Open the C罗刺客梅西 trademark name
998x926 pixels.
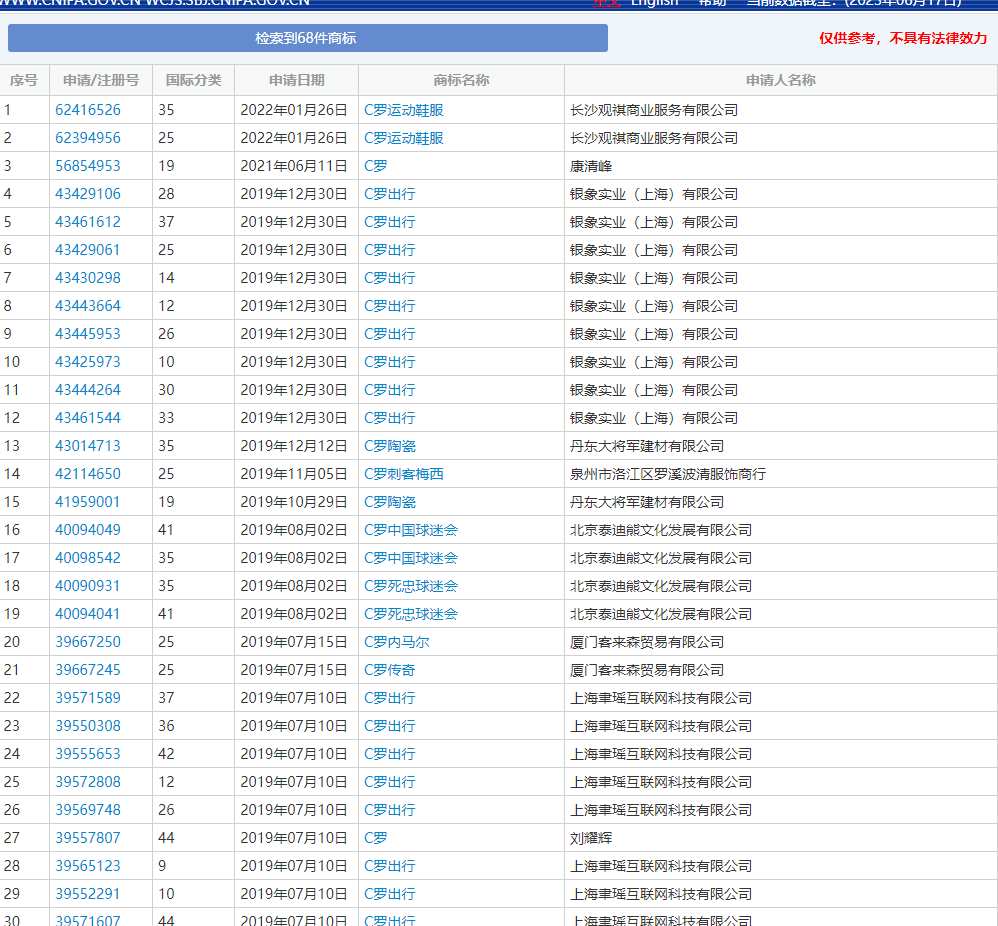pos(404,474)
